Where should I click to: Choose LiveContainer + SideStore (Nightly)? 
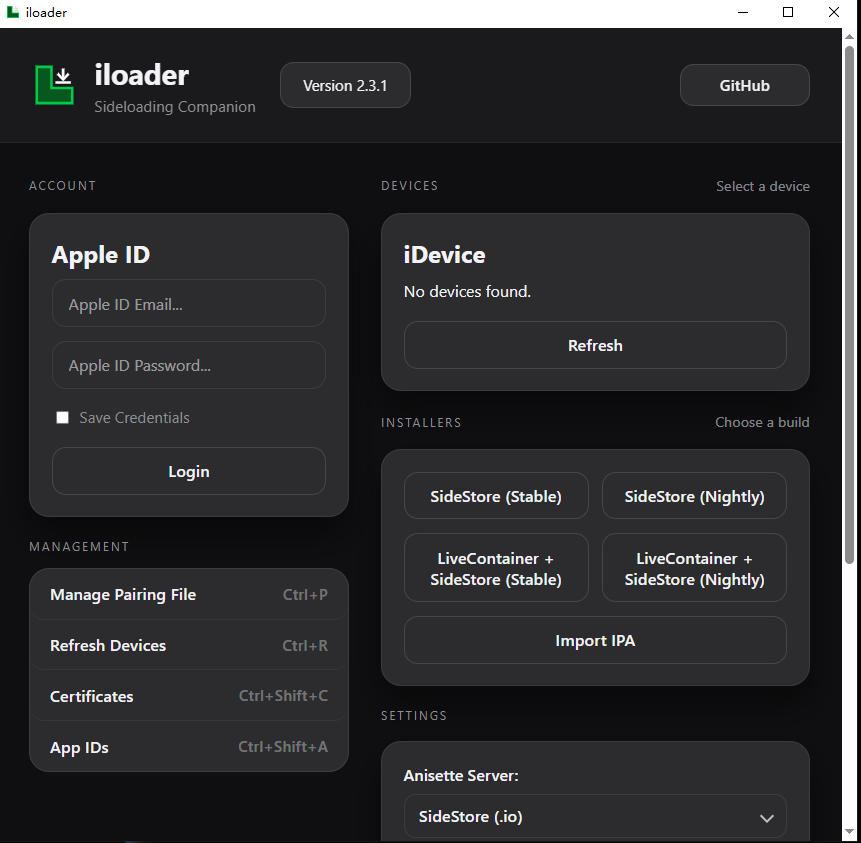(x=694, y=568)
